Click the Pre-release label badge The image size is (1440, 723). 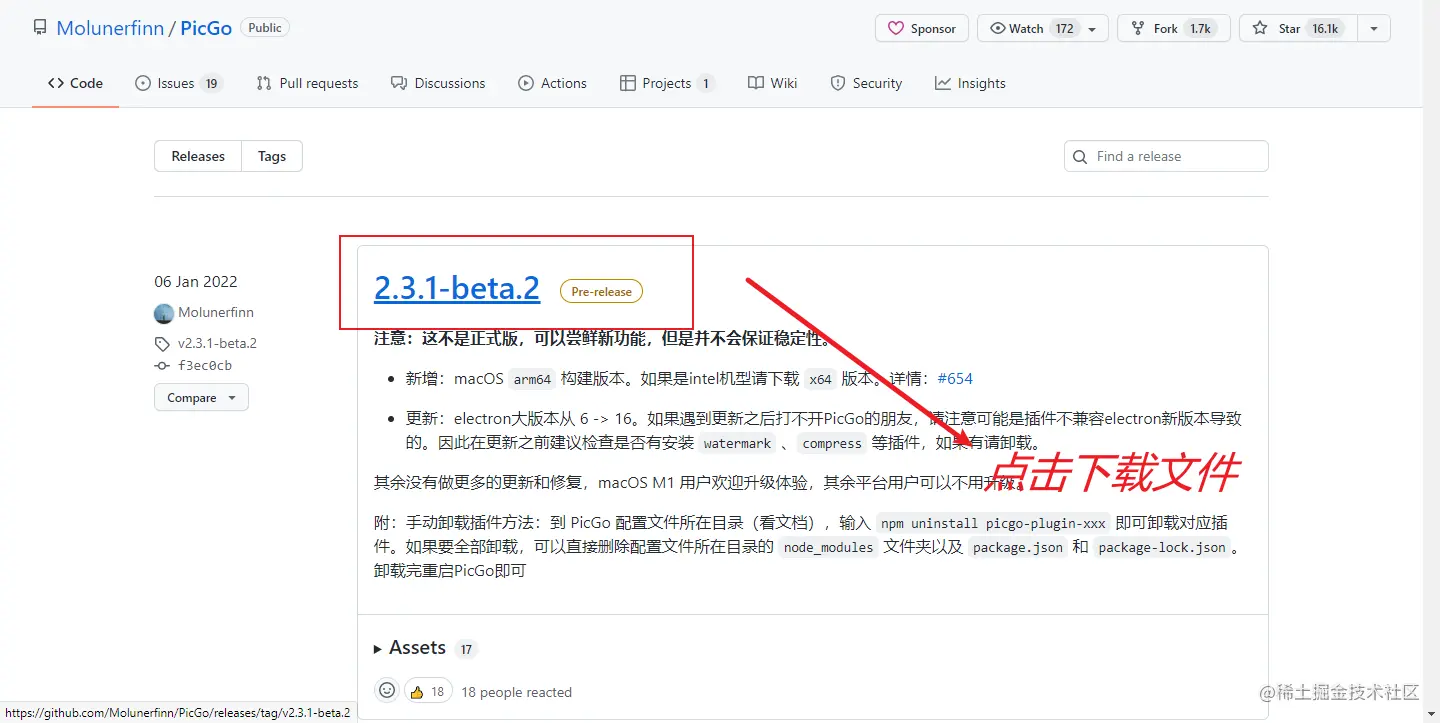pyautogui.click(x=601, y=291)
